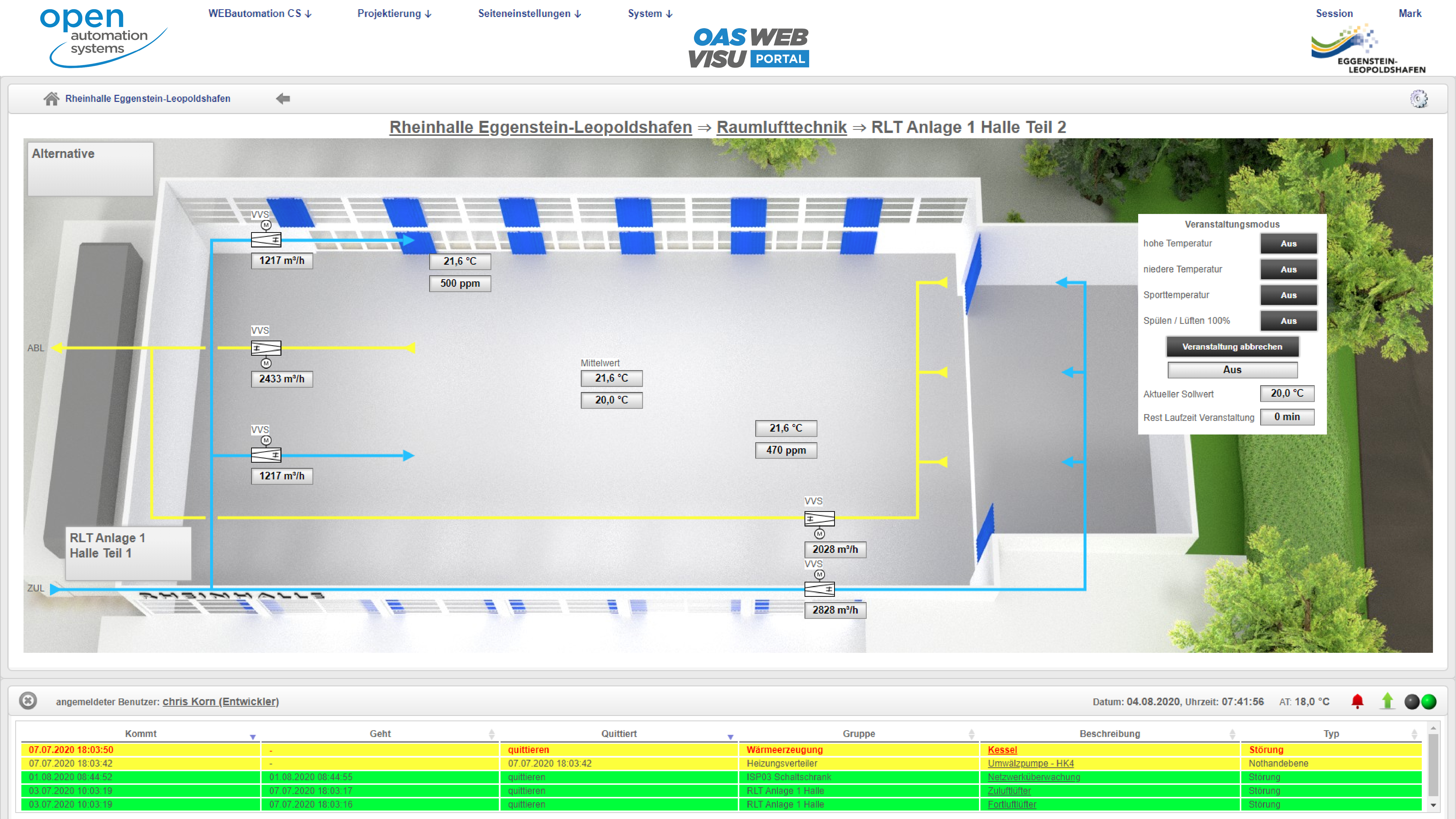Viewport: 1456px width, 819px height.
Task: Open the WEBautomation CS dropdown menu
Action: click(260, 14)
